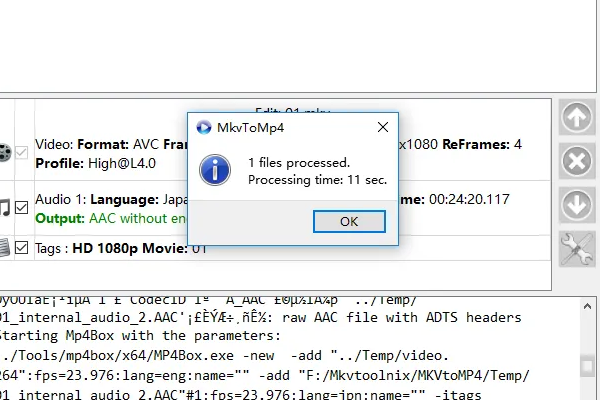This screenshot has height=400, width=600.
Task: Toggle the Tags checkbox
Action: pyautogui.click(x=21, y=248)
